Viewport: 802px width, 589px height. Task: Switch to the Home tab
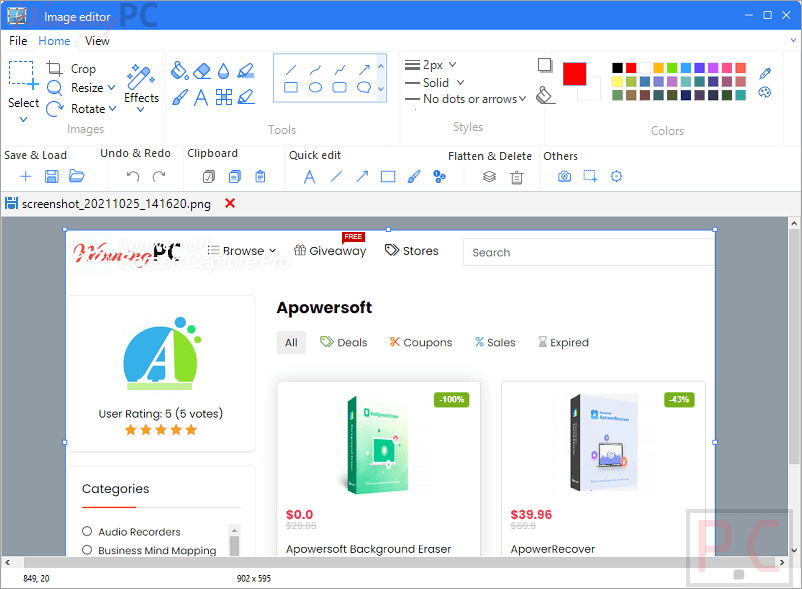point(54,41)
